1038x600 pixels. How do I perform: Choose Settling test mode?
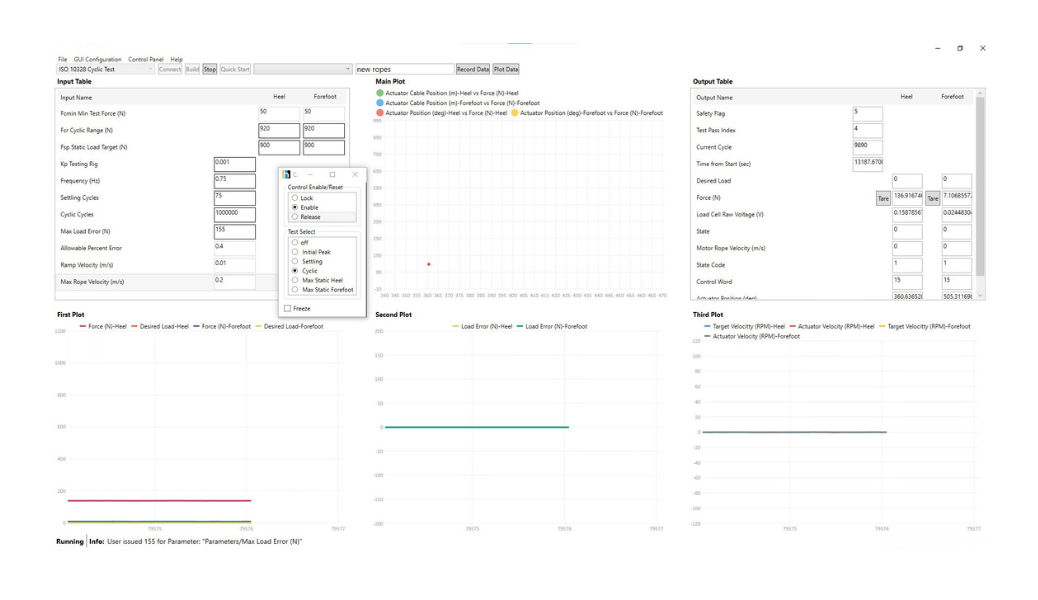[307, 262]
